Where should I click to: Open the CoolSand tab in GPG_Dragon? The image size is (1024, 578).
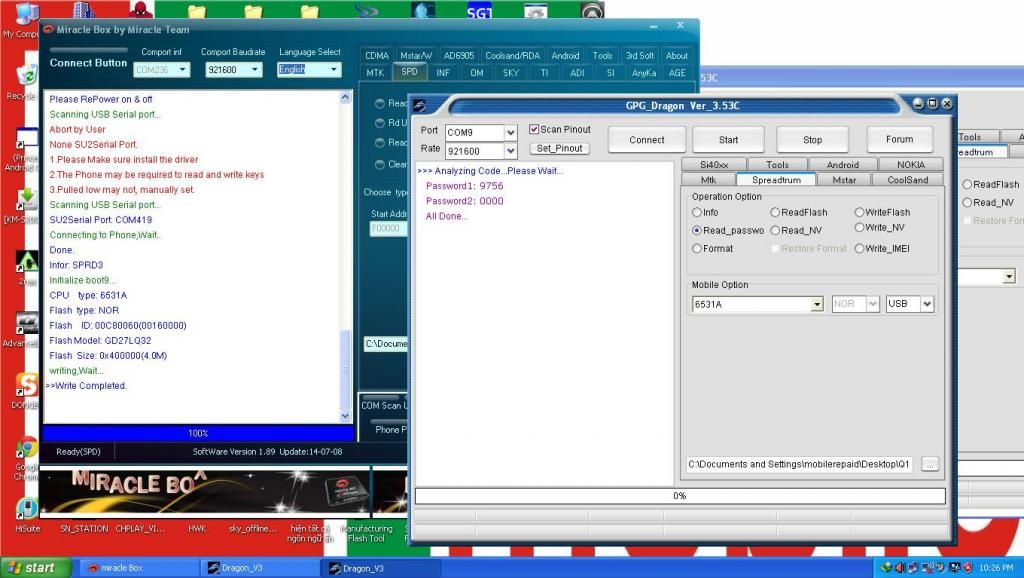tap(908, 180)
